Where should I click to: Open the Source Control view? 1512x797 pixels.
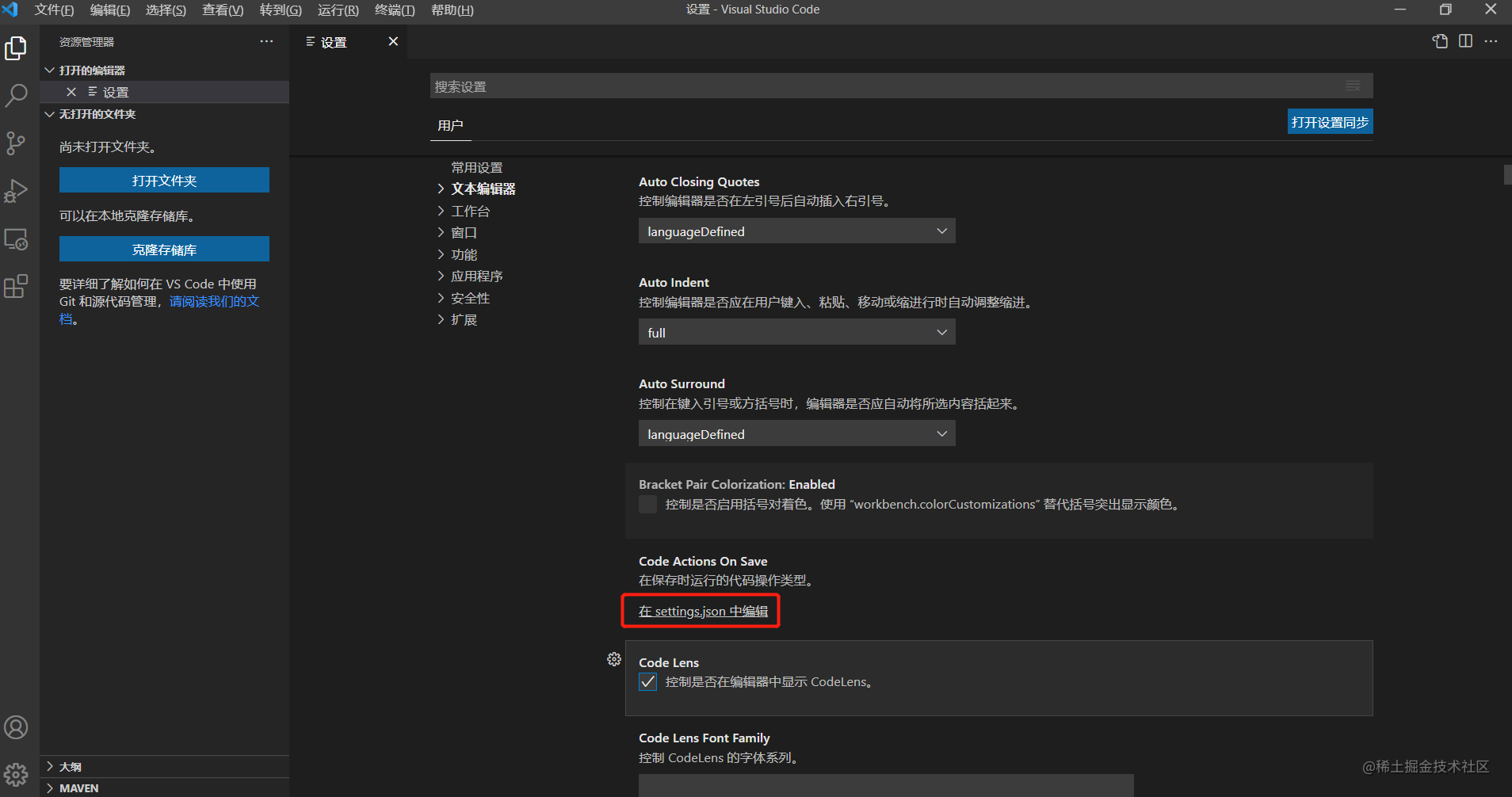pyautogui.click(x=16, y=143)
